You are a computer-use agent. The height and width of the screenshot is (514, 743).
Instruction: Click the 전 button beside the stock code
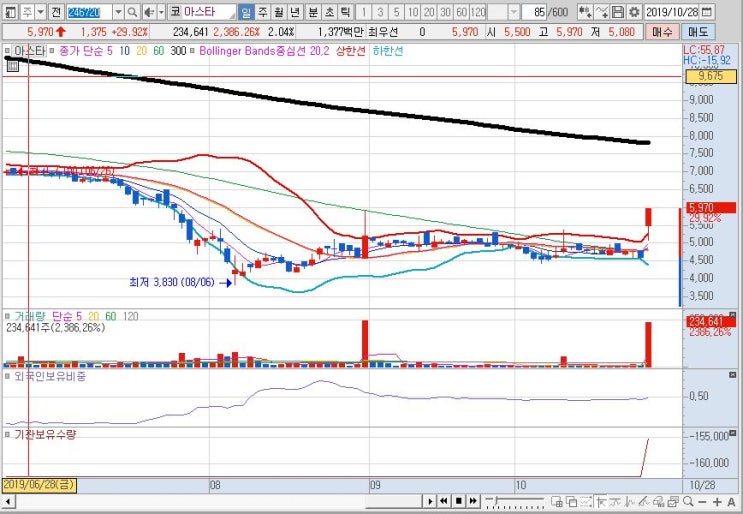[x=56, y=12]
